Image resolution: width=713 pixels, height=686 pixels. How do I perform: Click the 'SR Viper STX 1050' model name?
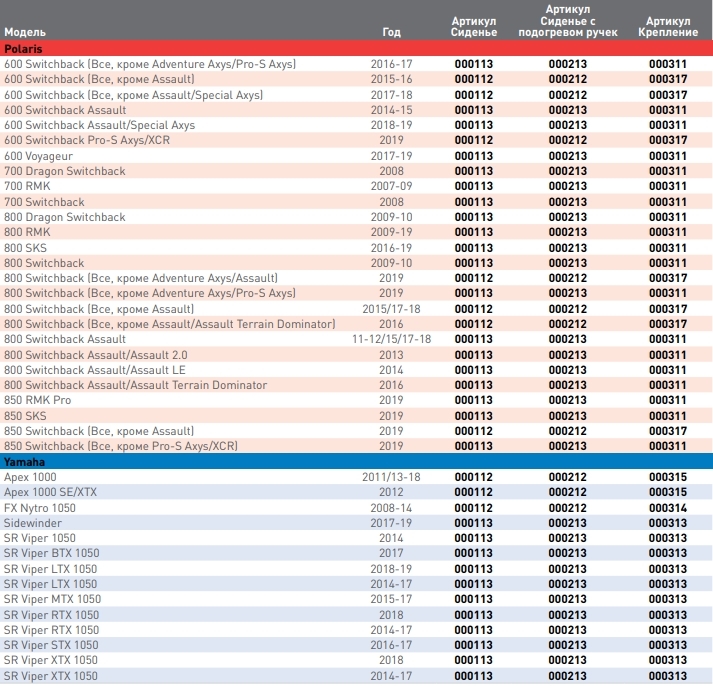point(51,645)
